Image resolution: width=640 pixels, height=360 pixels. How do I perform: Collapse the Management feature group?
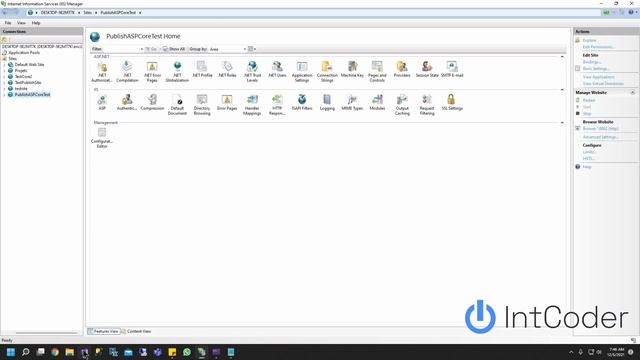pos(562,122)
